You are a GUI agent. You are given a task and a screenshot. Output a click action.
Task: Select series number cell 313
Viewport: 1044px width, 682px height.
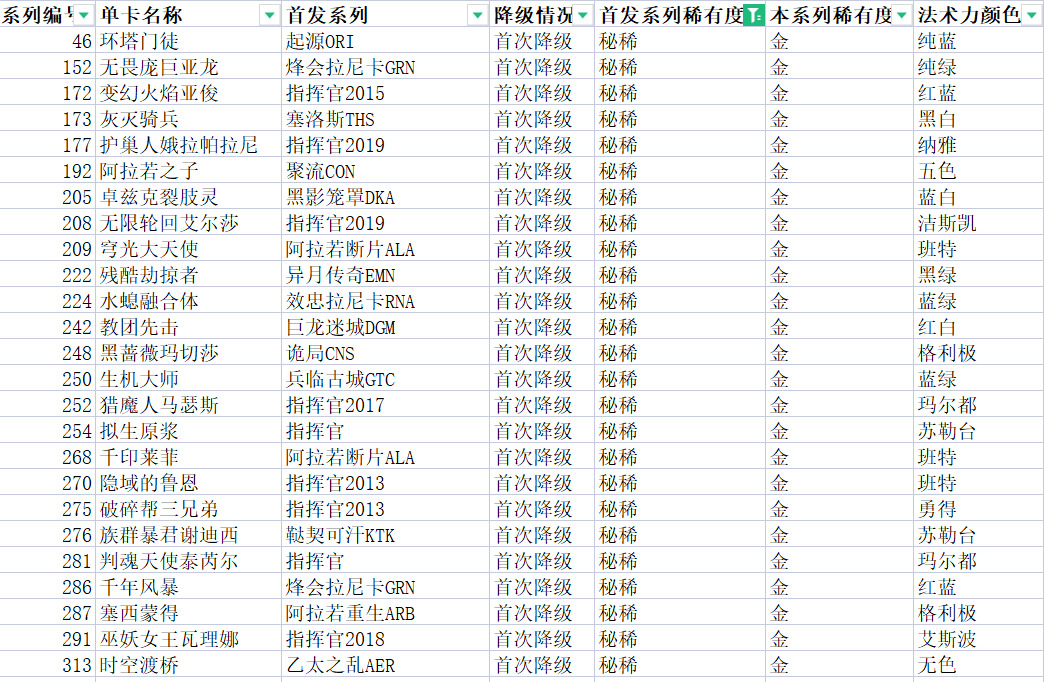tap(47, 665)
